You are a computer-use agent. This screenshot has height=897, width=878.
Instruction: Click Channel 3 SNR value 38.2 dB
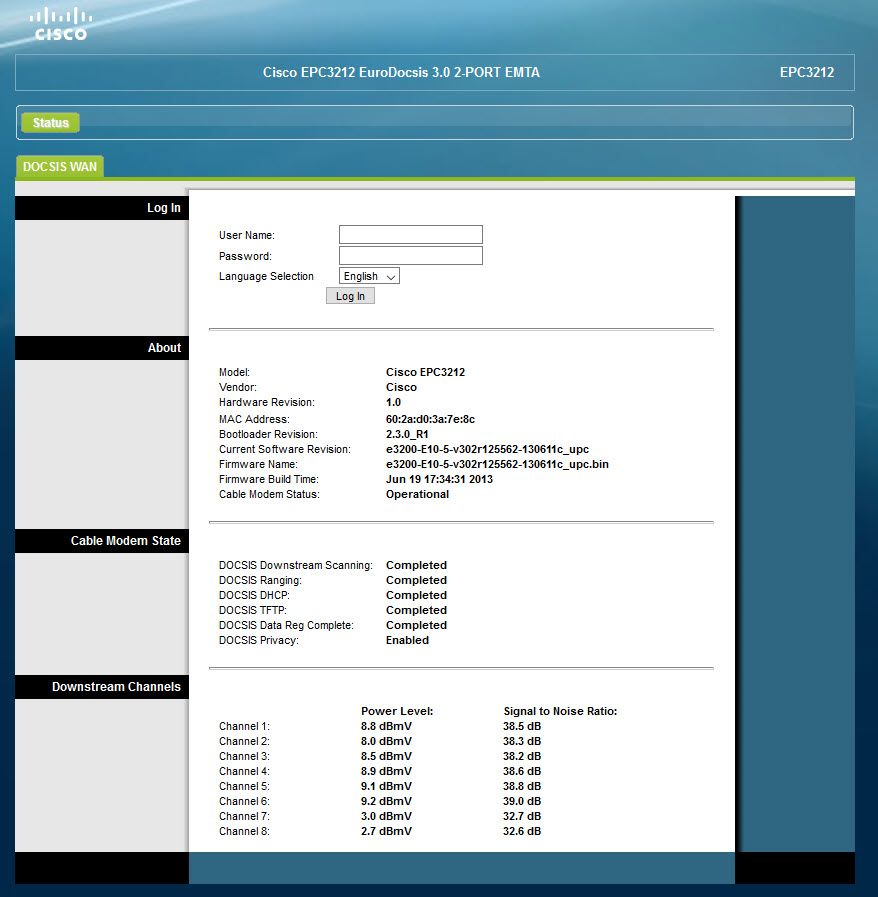[522, 756]
